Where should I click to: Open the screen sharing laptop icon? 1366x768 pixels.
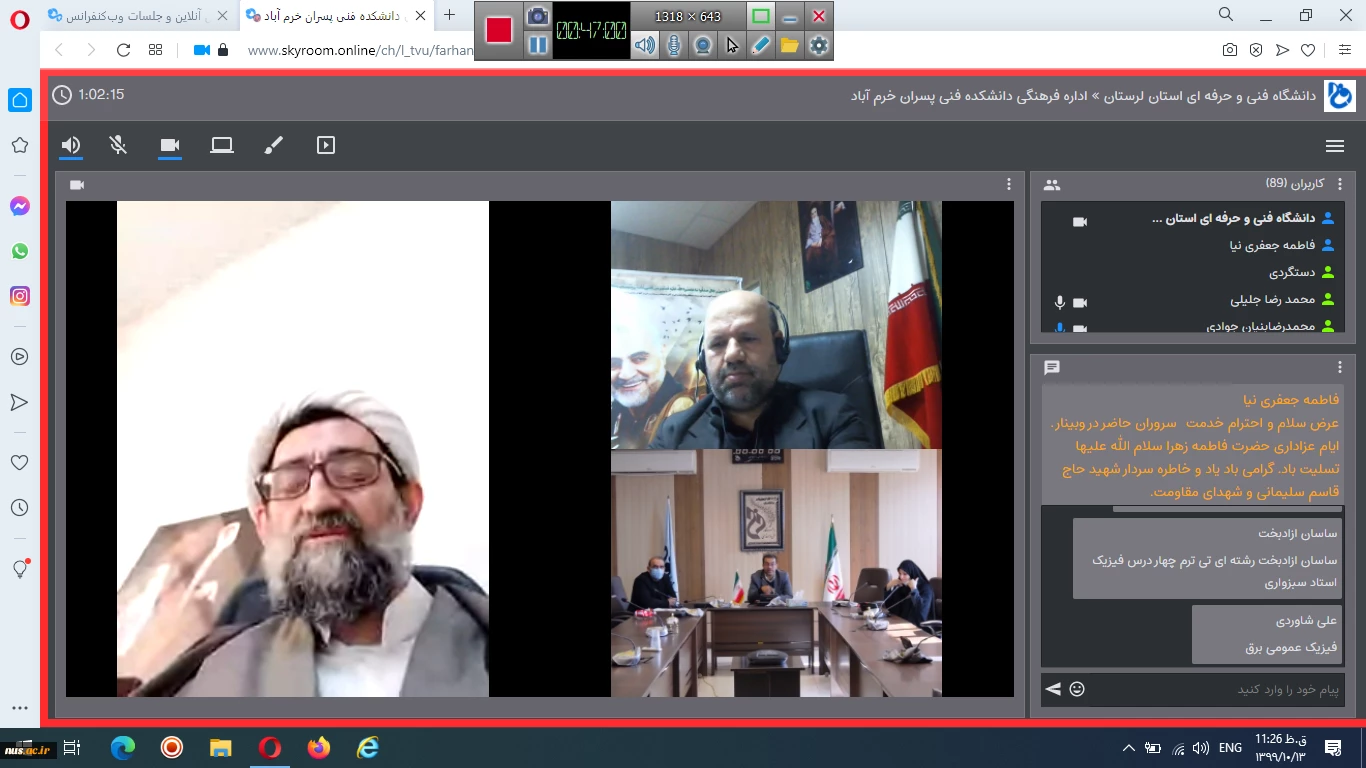click(222, 146)
